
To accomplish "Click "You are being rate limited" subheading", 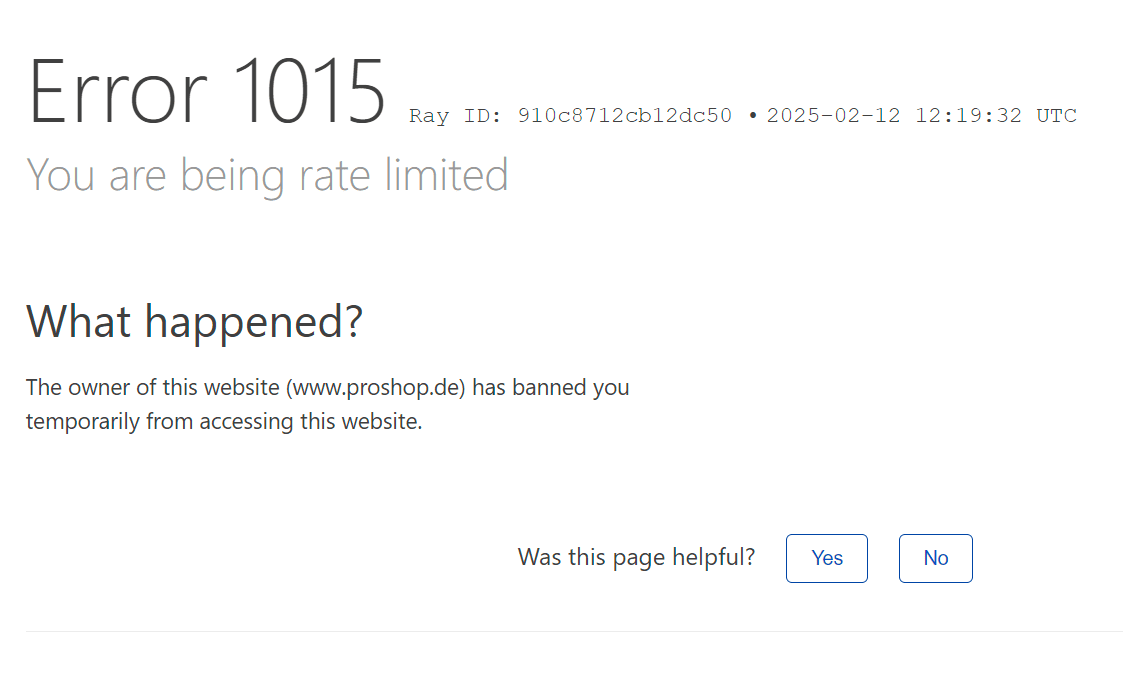I will (x=267, y=175).
